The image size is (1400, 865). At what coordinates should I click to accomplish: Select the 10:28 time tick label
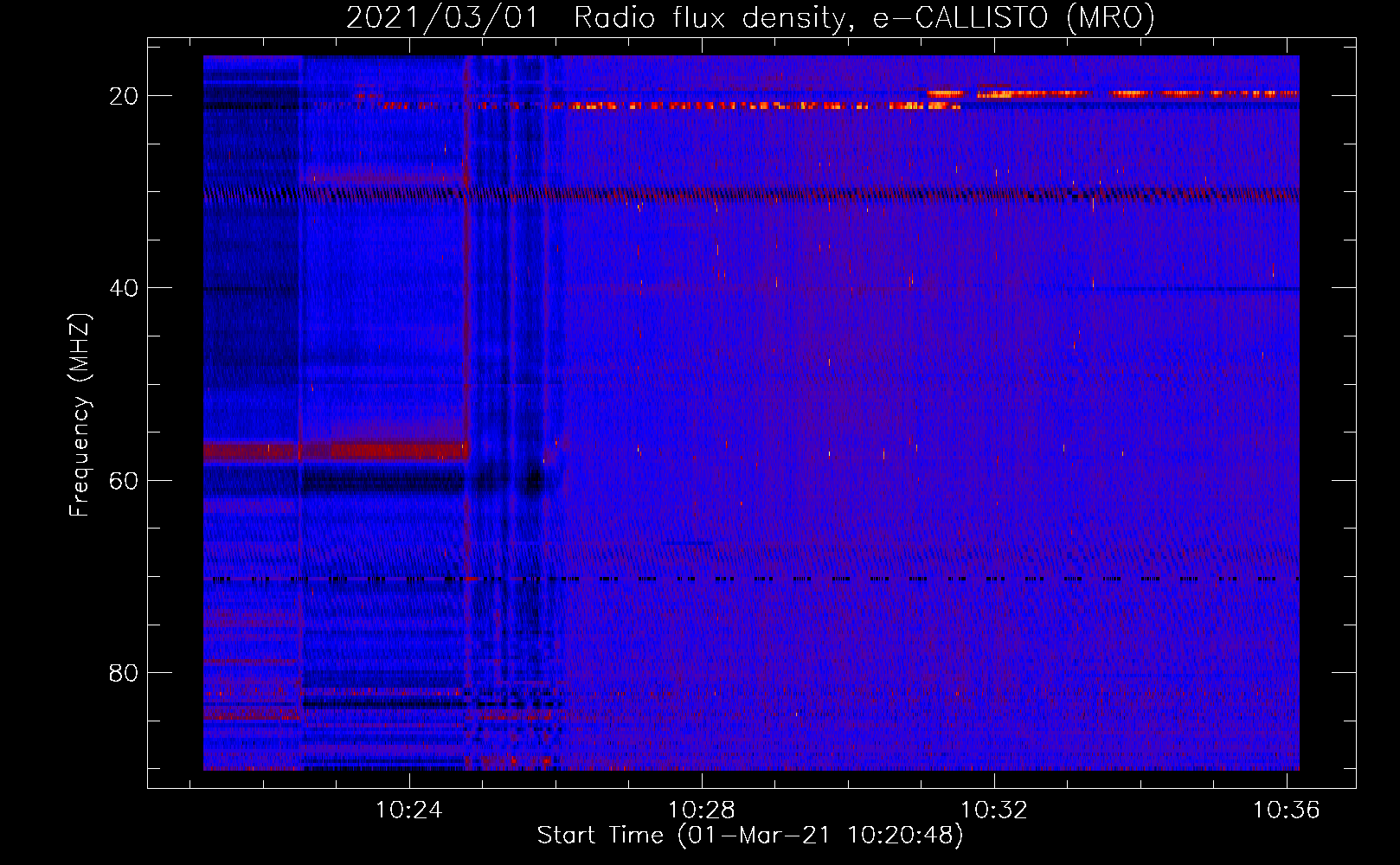point(702,810)
